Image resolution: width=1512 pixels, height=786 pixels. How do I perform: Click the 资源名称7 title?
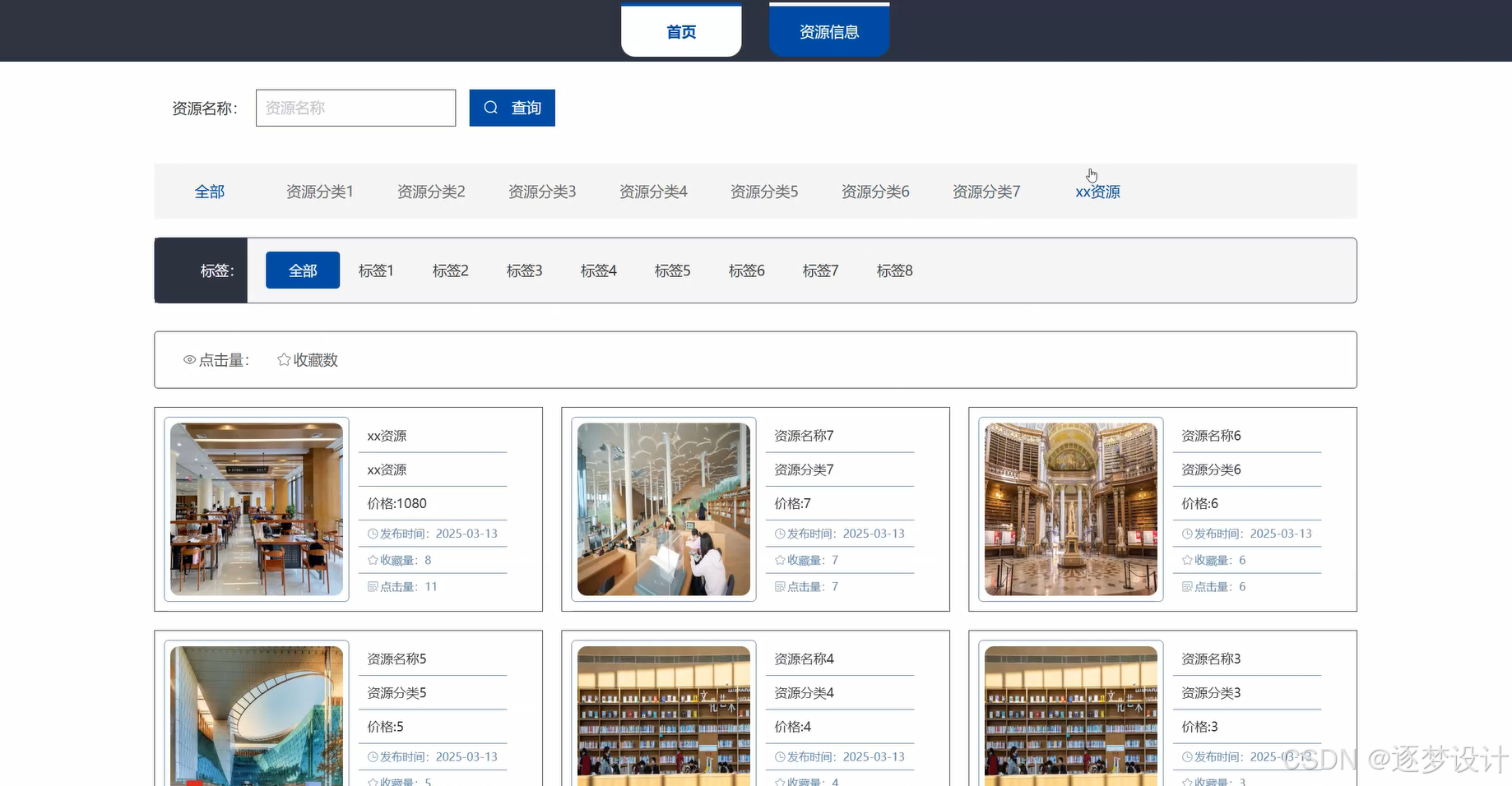click(x=804, y=436)
